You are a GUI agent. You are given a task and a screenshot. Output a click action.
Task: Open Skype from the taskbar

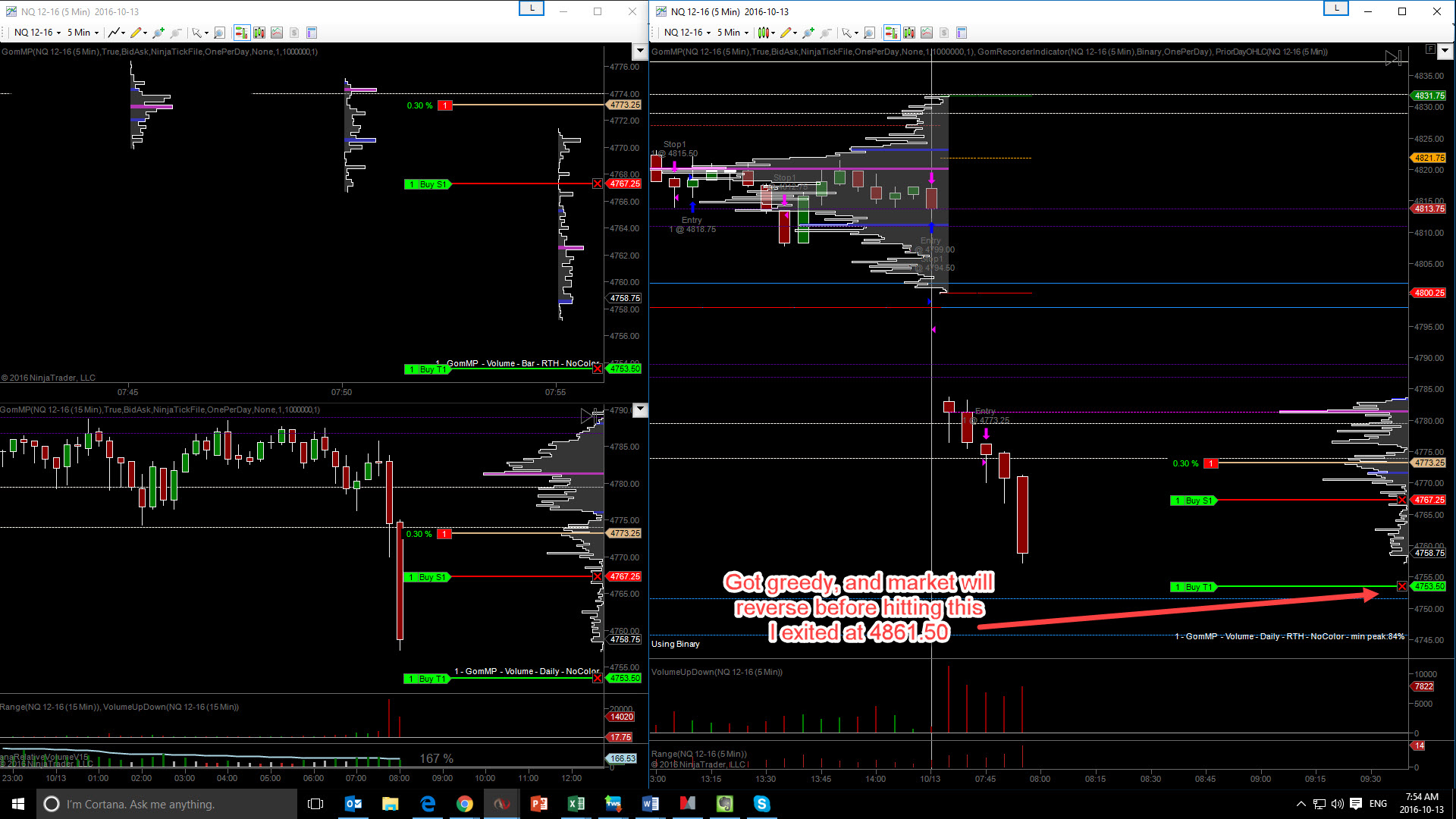(762, 804)
